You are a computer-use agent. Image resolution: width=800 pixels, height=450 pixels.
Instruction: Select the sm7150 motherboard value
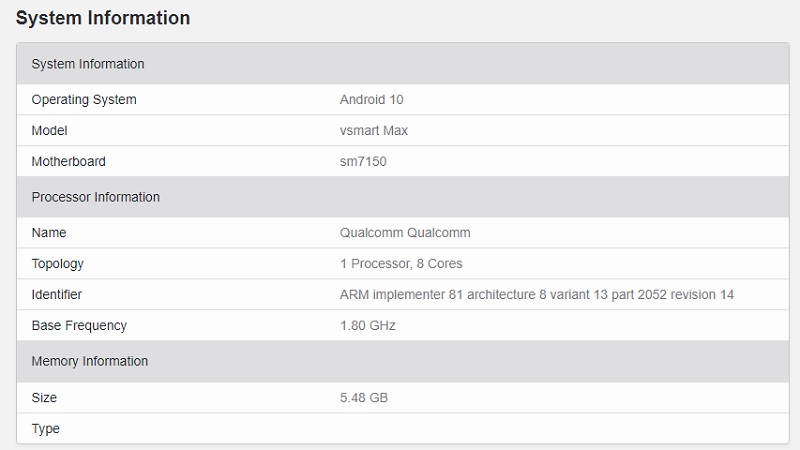[363, 161]
